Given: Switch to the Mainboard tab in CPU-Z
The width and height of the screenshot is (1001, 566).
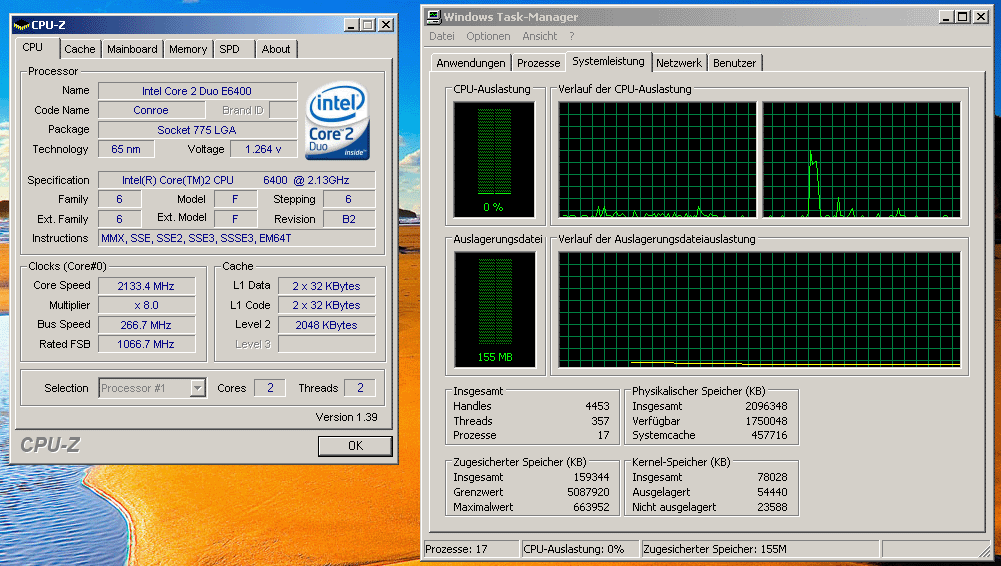Looking at the screenshot, I should [132, 49].
